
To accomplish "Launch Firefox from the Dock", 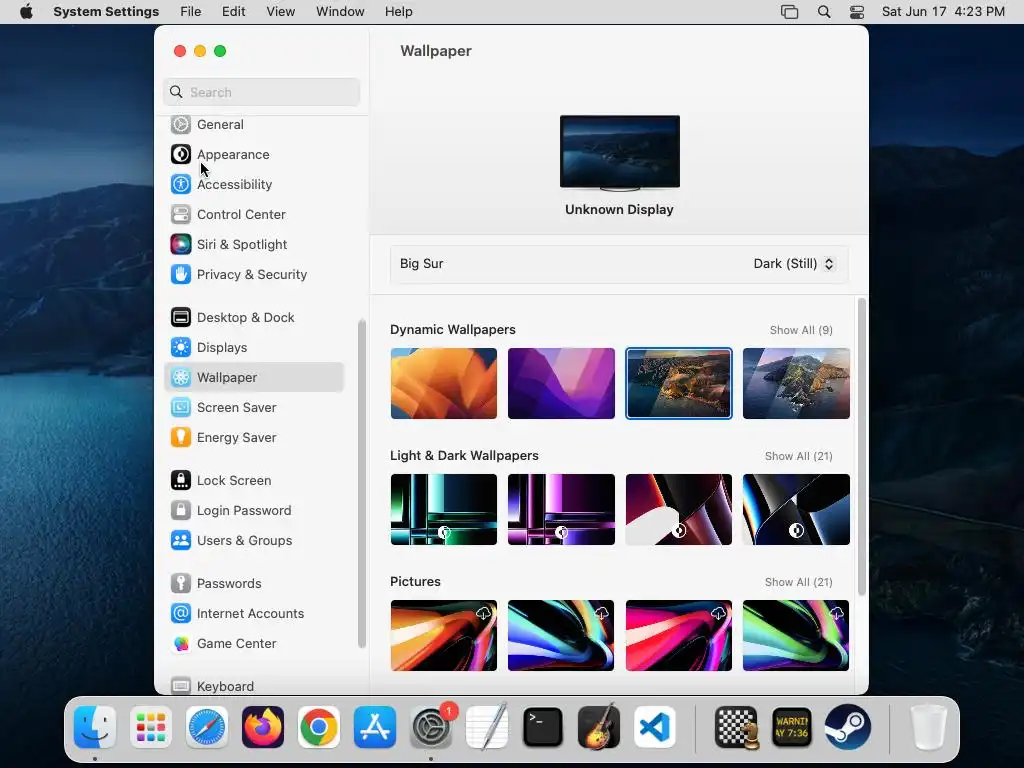I will pyautogui.click(x=263, y=727).
